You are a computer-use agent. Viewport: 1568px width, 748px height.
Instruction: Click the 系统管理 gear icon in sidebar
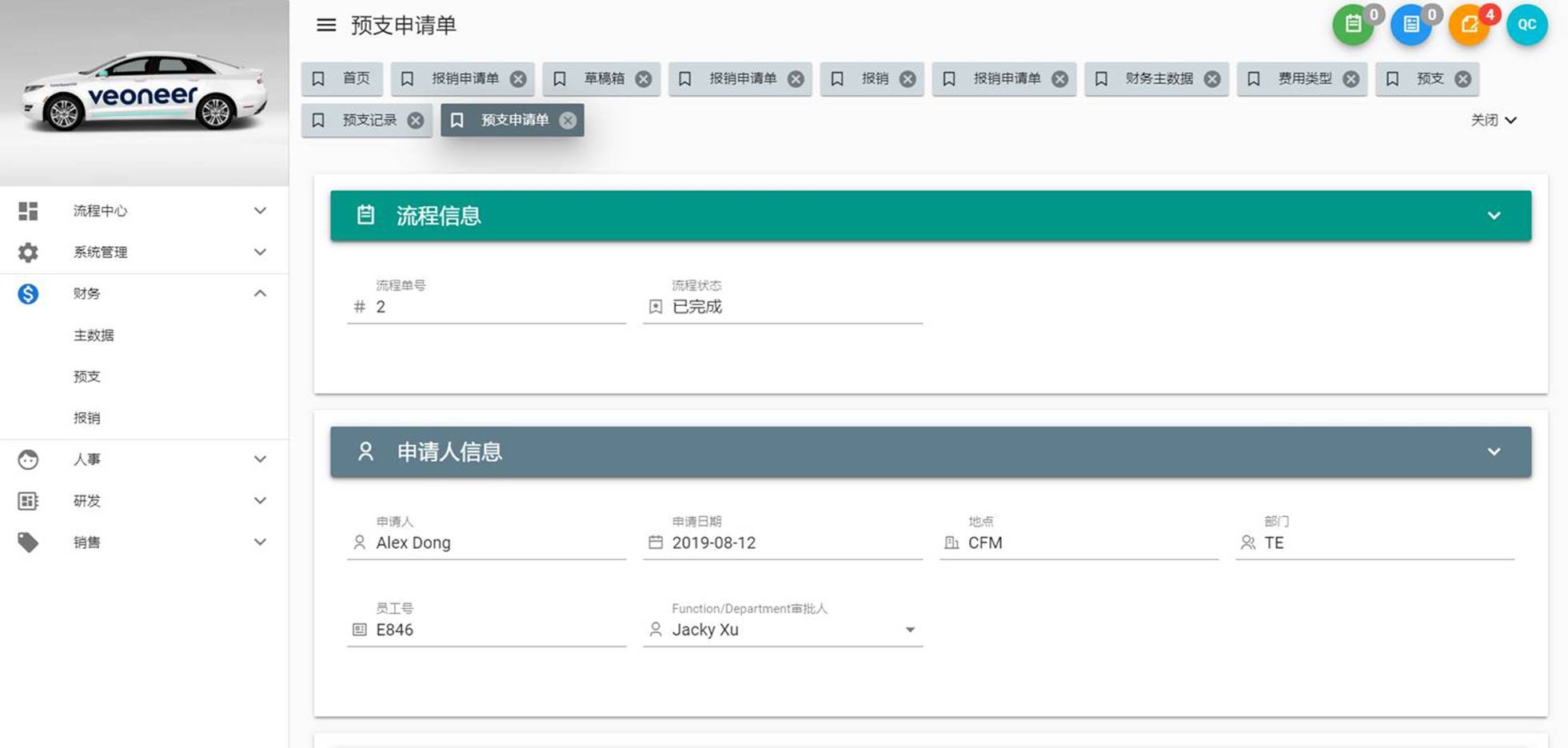pos(28,253)
